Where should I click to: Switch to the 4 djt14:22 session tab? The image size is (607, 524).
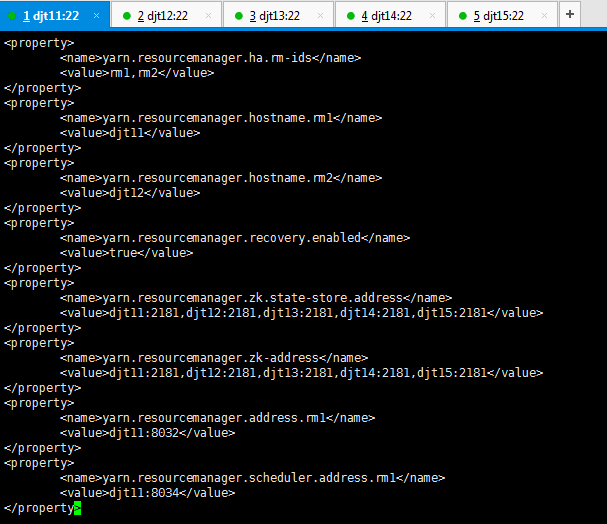coord(390,15)
